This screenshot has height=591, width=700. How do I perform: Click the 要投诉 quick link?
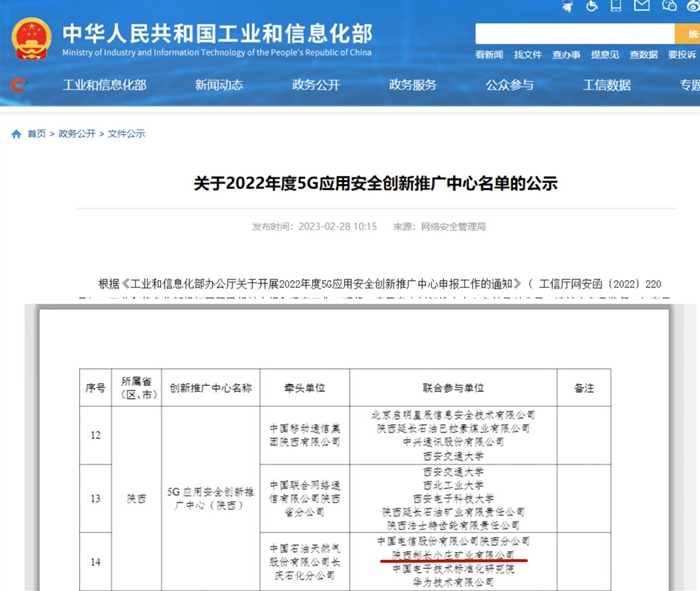(682, 55)
